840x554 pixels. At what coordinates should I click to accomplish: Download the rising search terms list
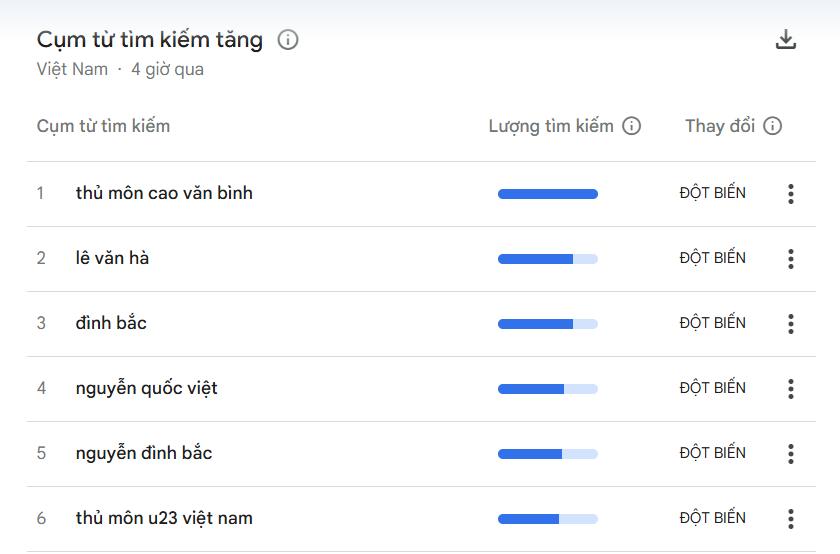pyautogui.click(x=786, y=40)
